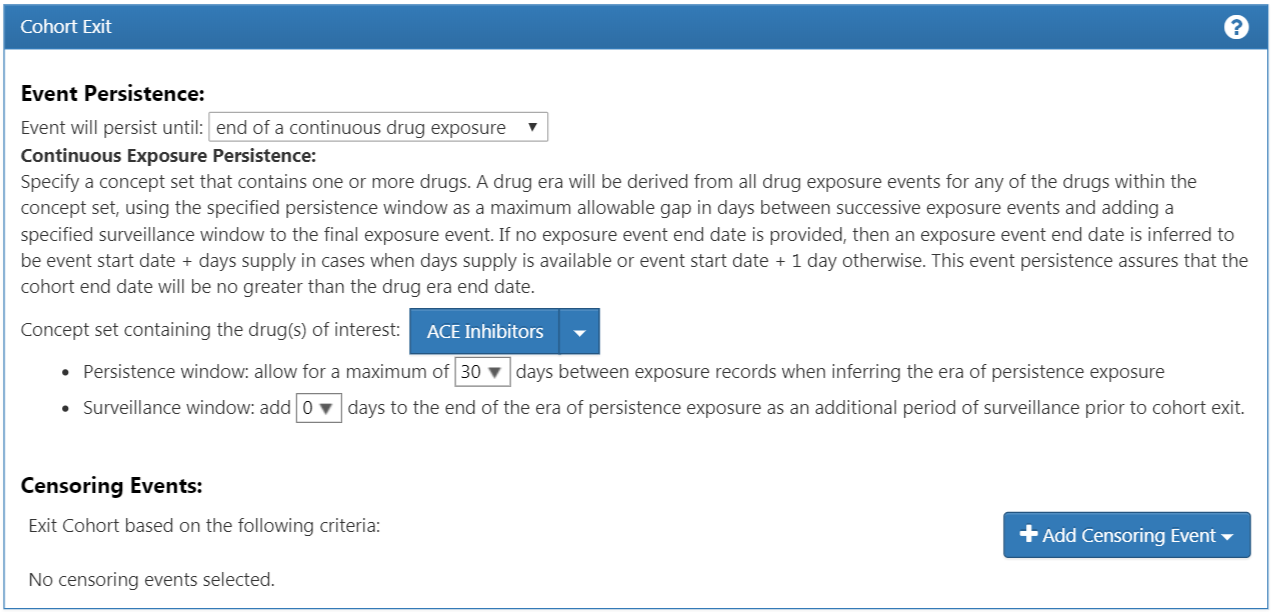Click the plus icon on Add Censoring Event
This screenshot has width=1271, height=612.
[x=1028, y=535]
